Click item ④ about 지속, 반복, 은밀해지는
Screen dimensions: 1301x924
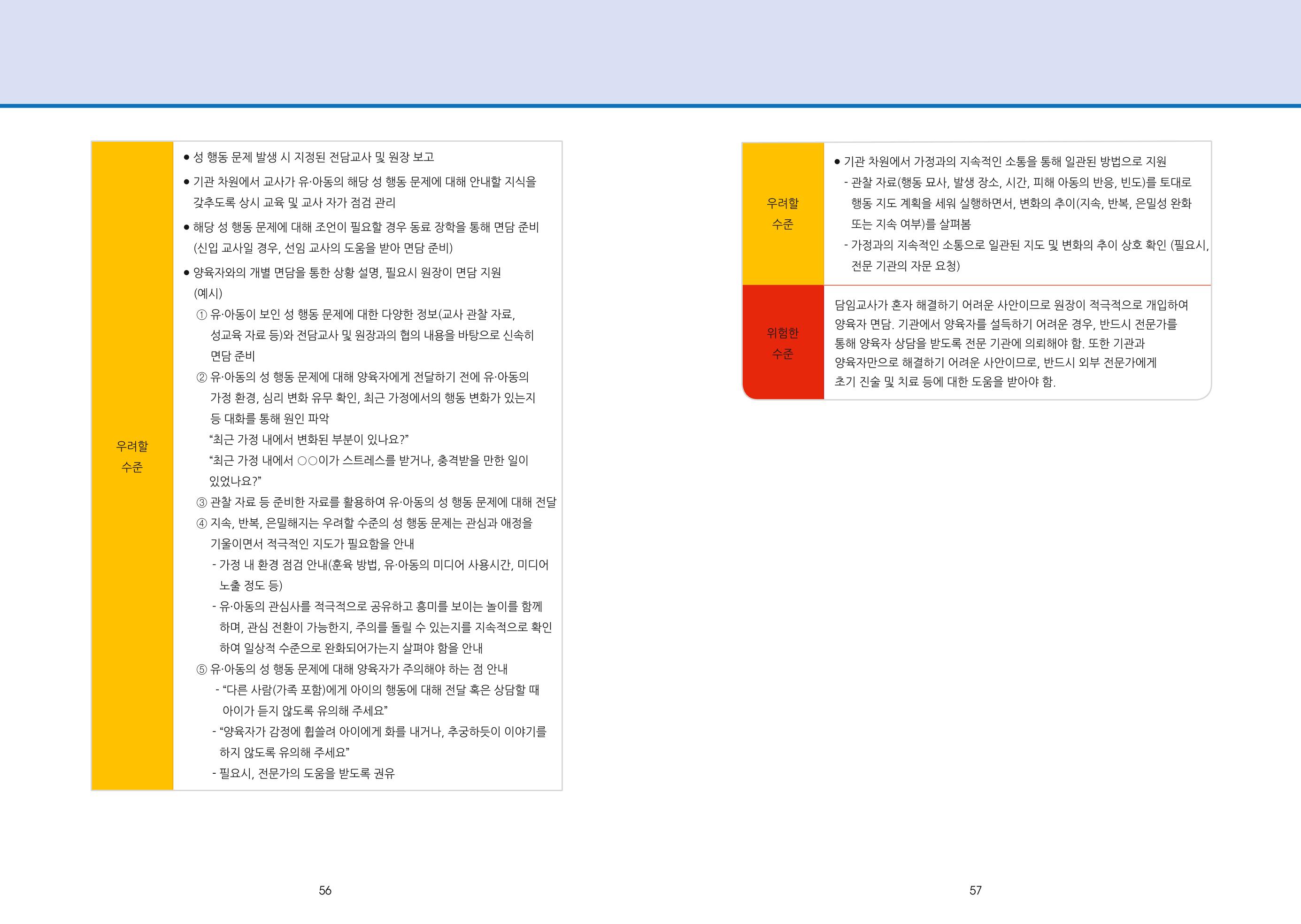365,533
